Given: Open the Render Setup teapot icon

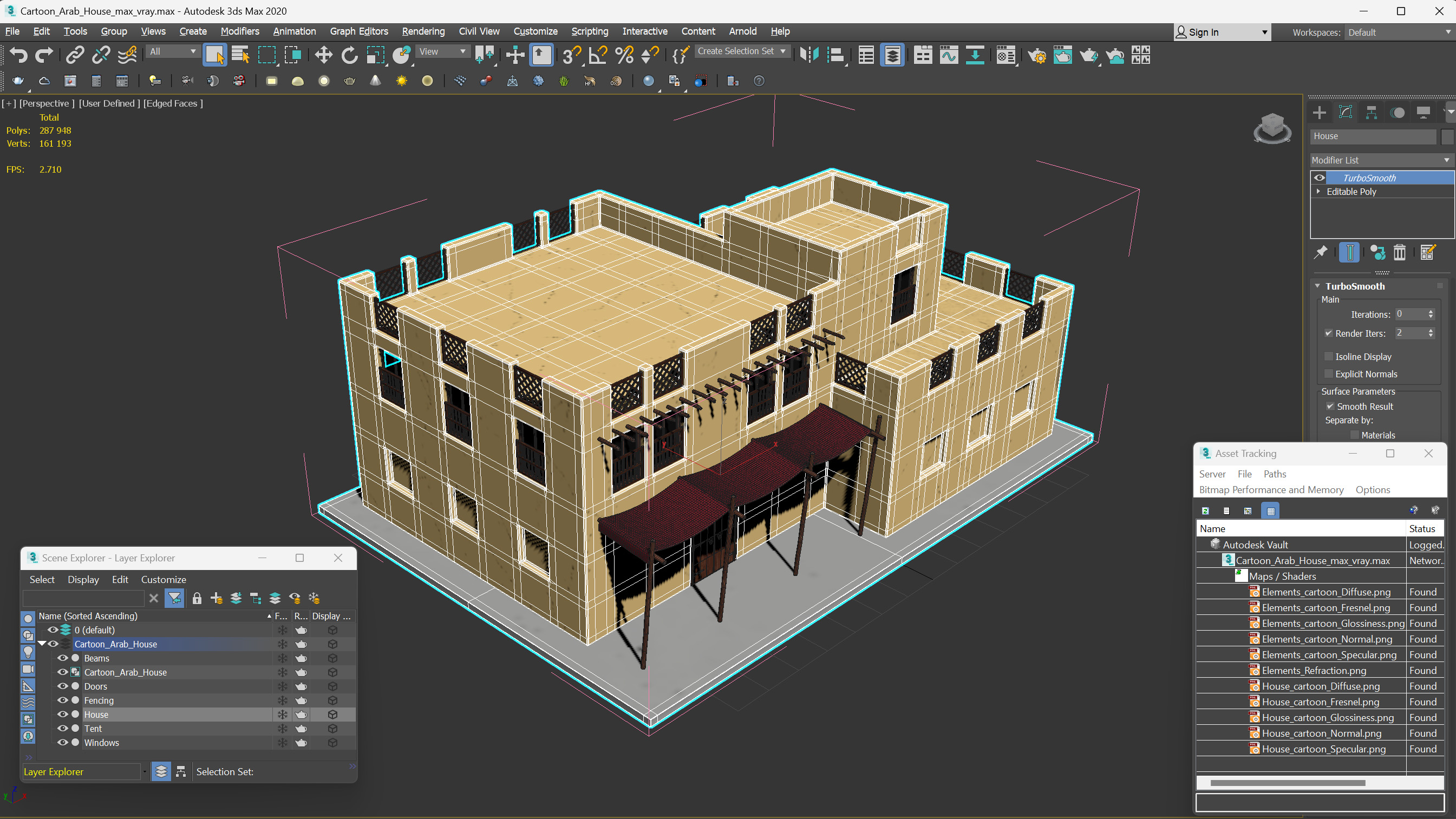Looking at the screenshot, I should coord(1036,55).
